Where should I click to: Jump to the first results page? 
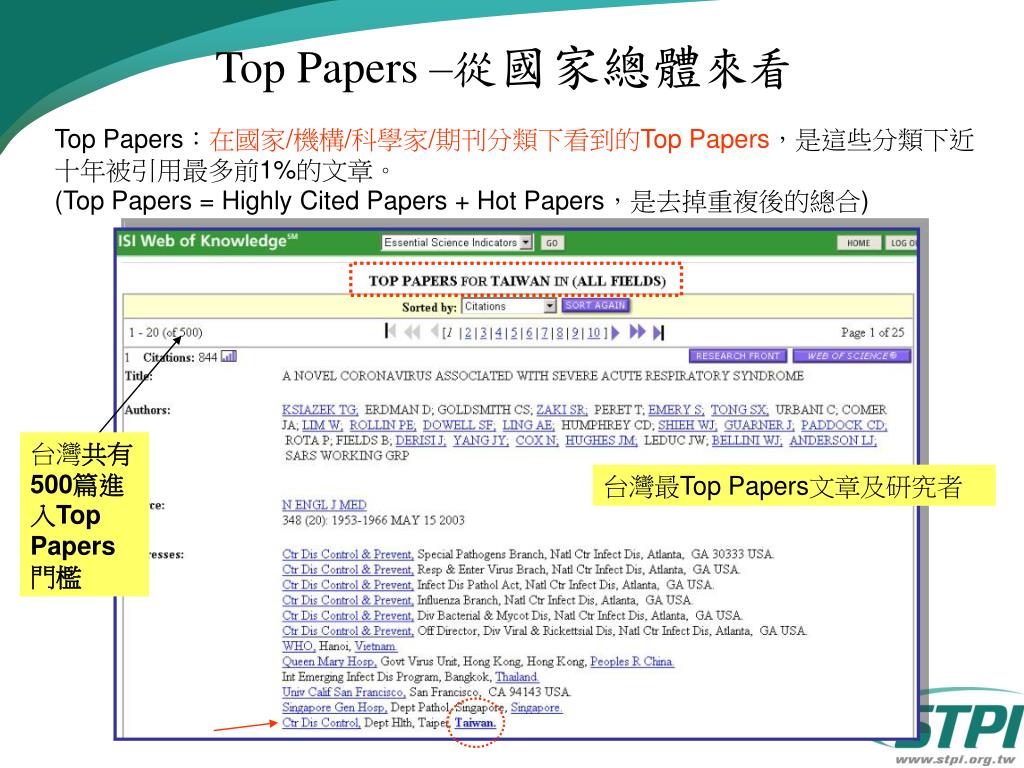pyautogui.click(x=391, y=332)
